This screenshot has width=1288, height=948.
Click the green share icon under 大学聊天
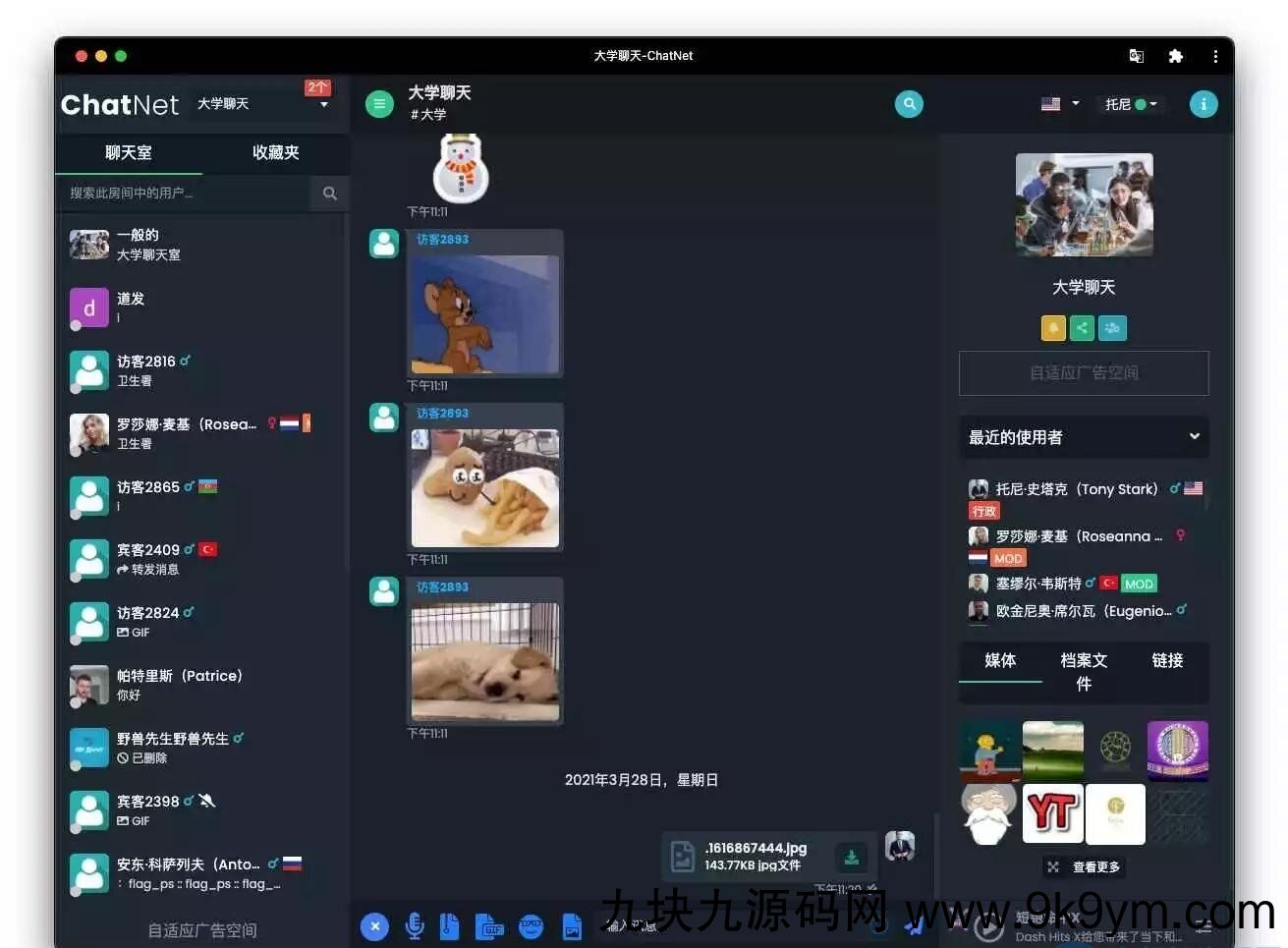(1082, 328)
